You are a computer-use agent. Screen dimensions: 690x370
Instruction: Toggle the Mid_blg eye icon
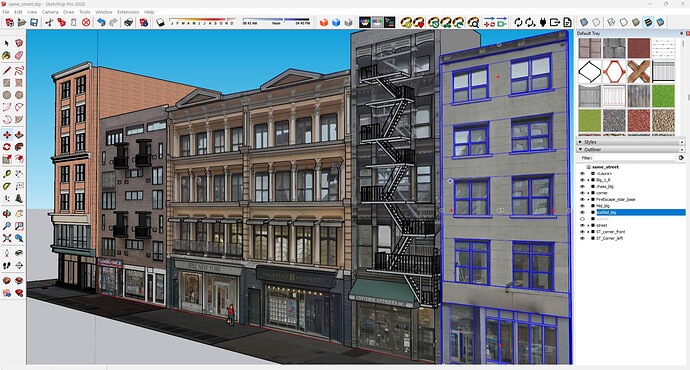[582, 206]
